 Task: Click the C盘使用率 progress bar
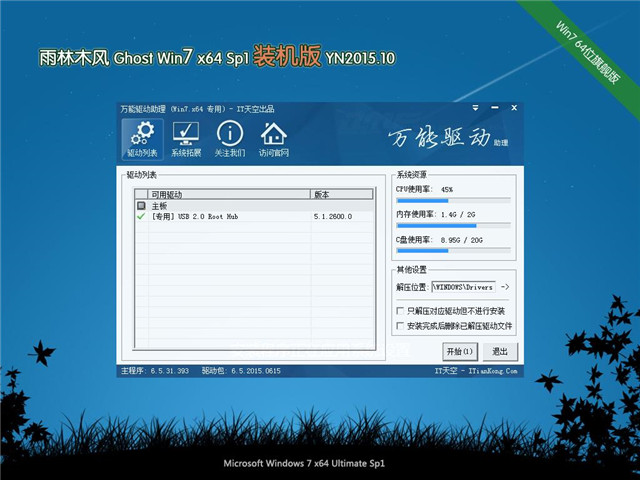(x=453, y=251)
